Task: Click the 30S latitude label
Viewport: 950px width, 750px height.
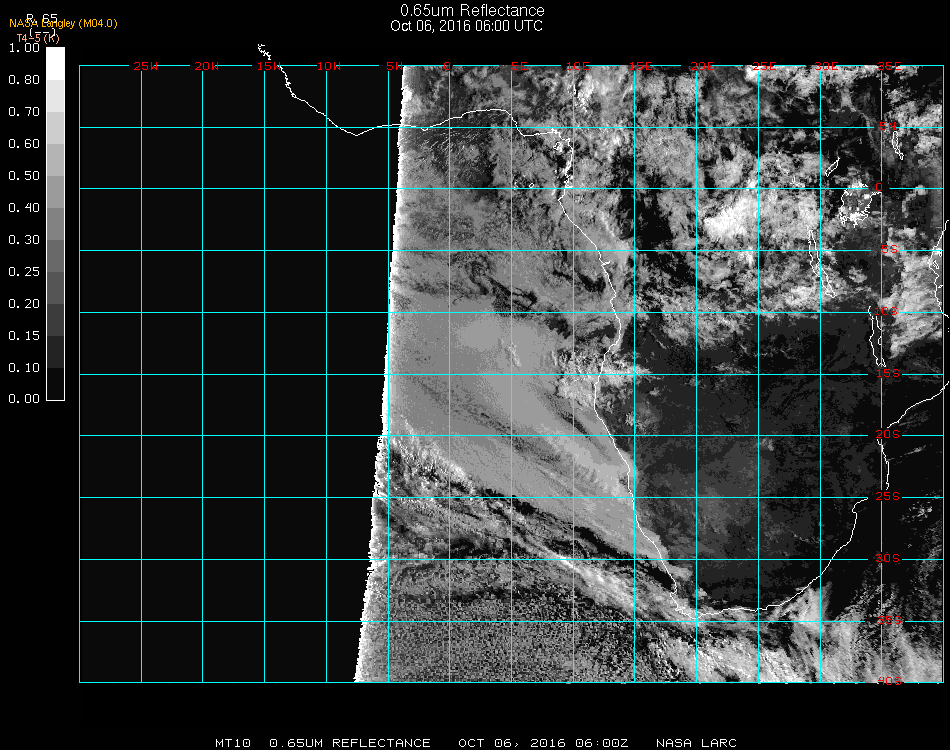Action: point(889,558)
